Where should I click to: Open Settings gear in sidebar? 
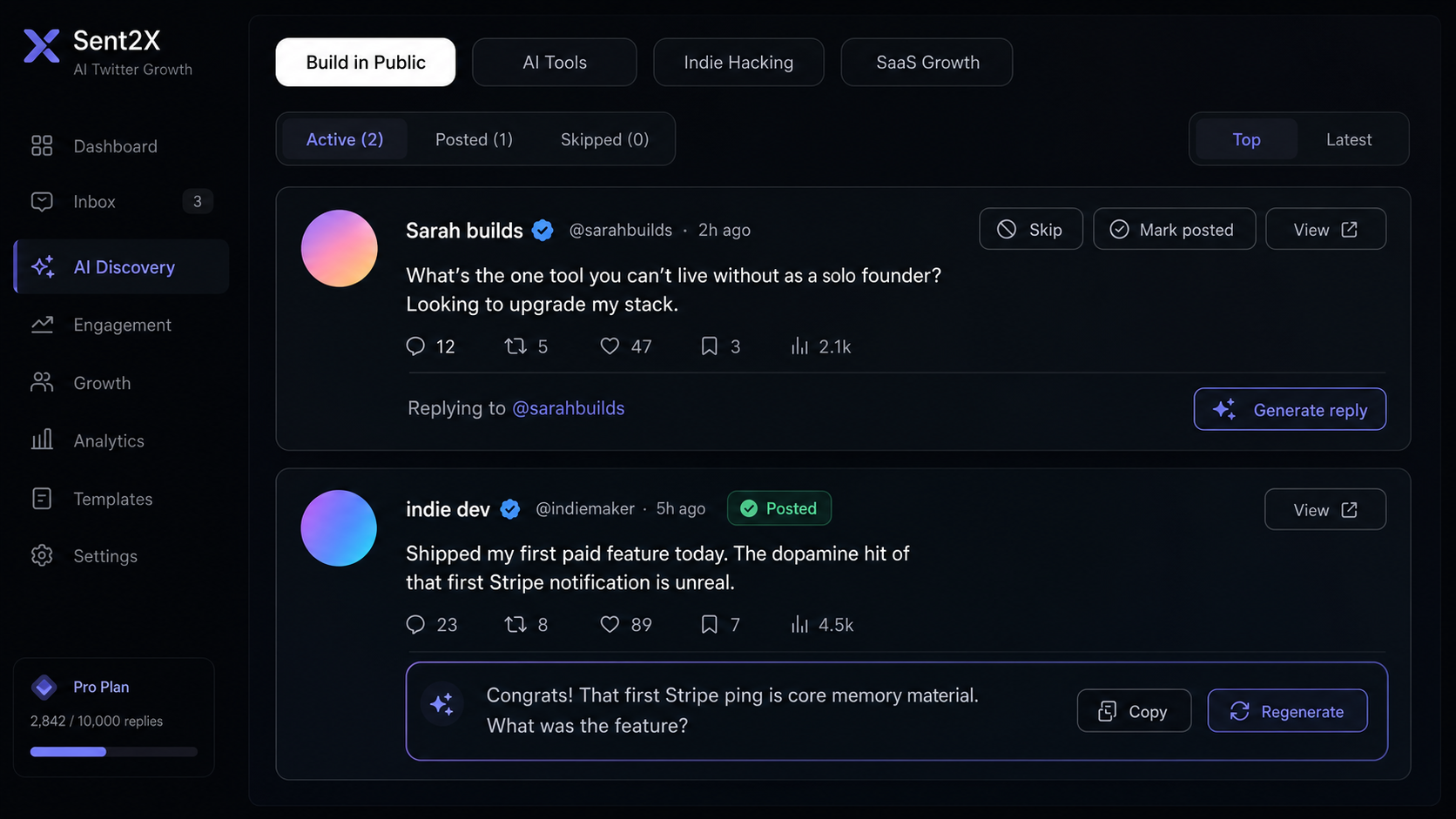[42, 556]
